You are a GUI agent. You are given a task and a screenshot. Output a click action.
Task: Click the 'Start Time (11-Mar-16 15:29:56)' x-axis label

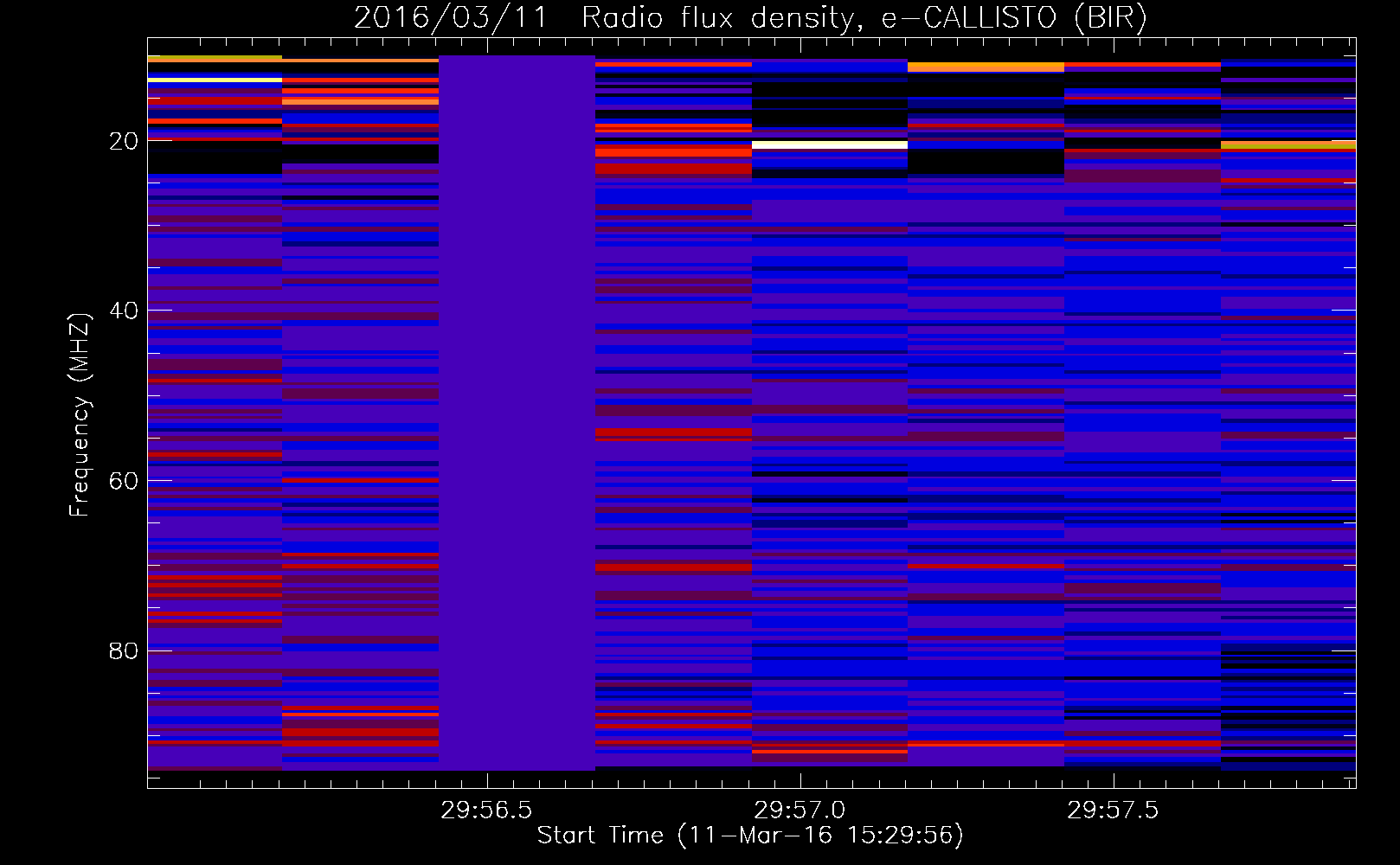(x=750, y=836)
